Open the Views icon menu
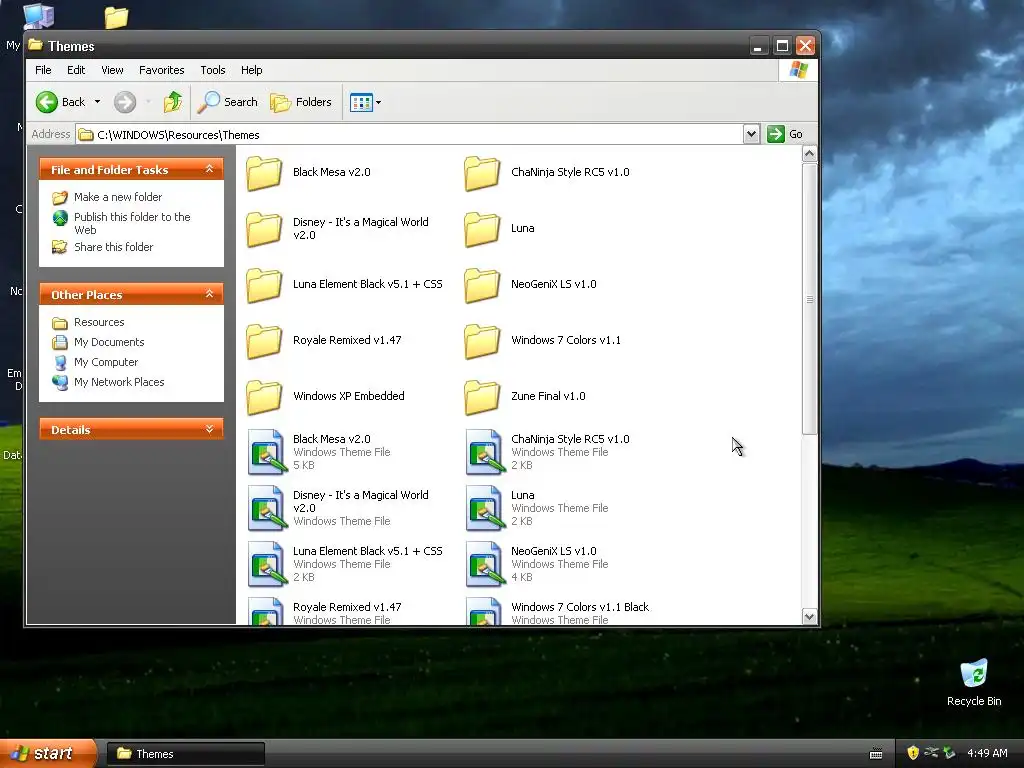The image size is (1024, 768). (365, 102)
